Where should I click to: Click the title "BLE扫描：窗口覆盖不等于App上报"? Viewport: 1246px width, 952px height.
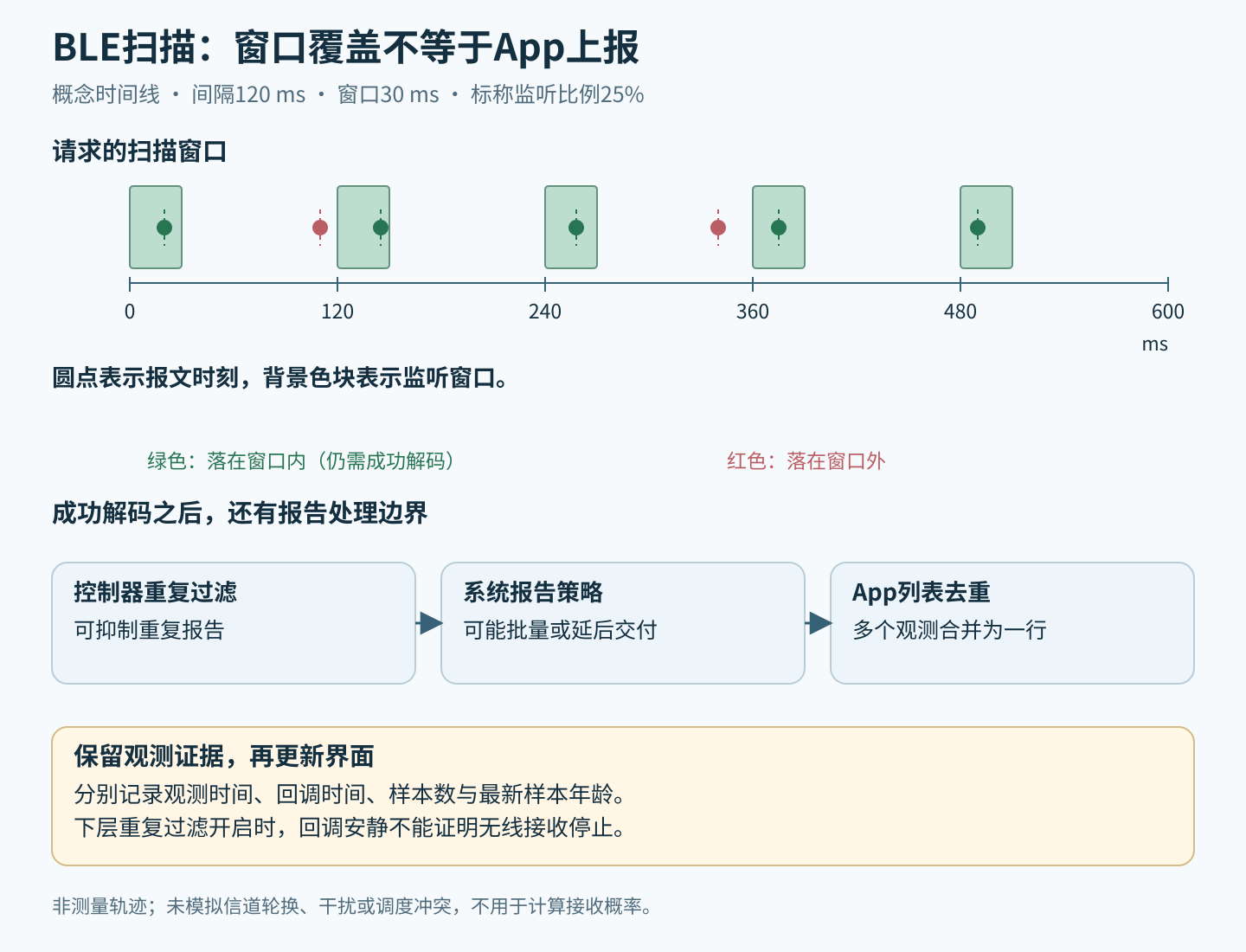tap(346, 48)
